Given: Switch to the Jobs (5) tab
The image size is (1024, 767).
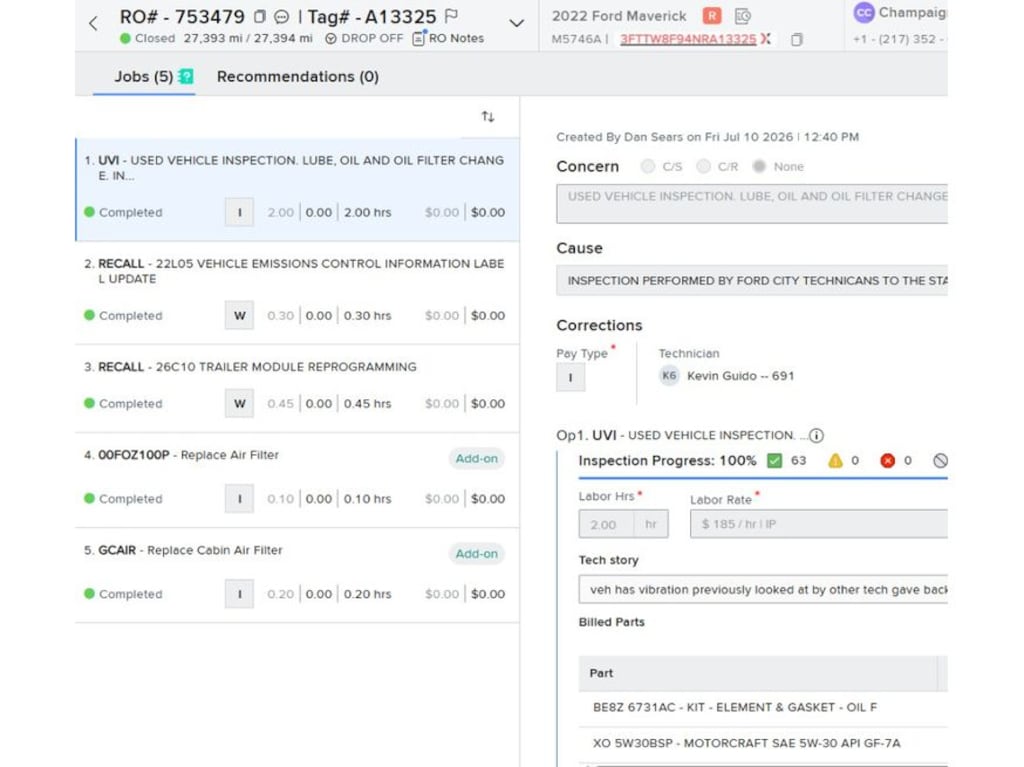Looking at the screenshot, I should pos(144,76).
